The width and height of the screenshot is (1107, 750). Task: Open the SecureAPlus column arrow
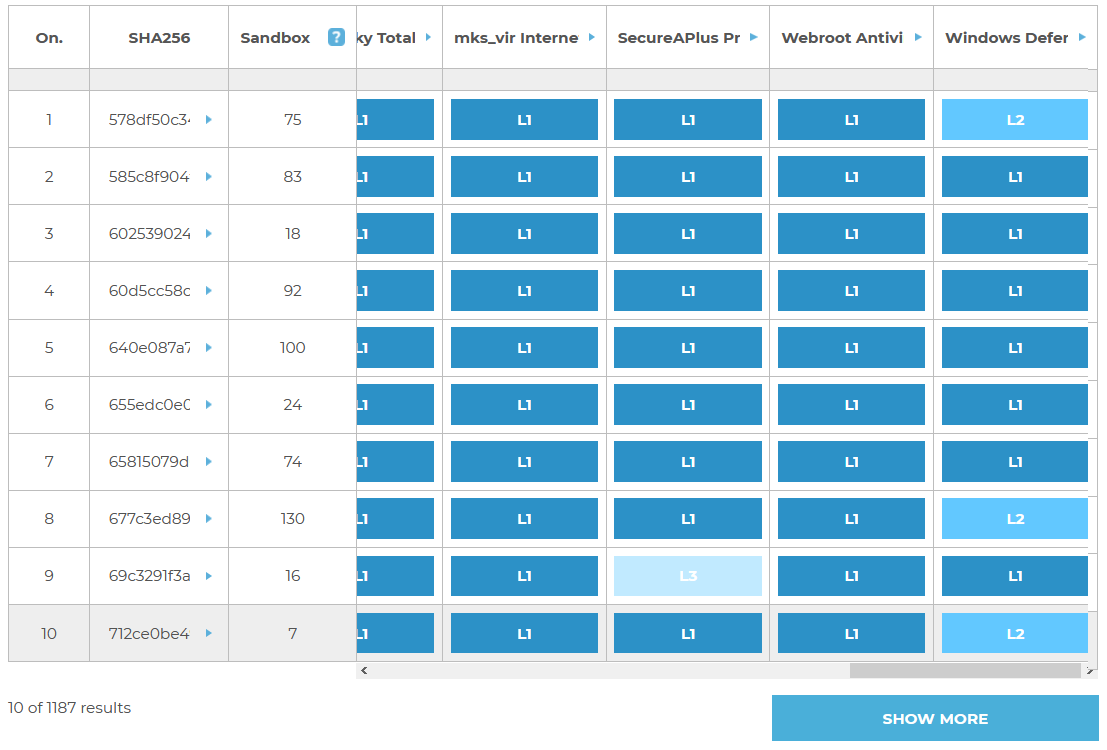pos(755,38)
